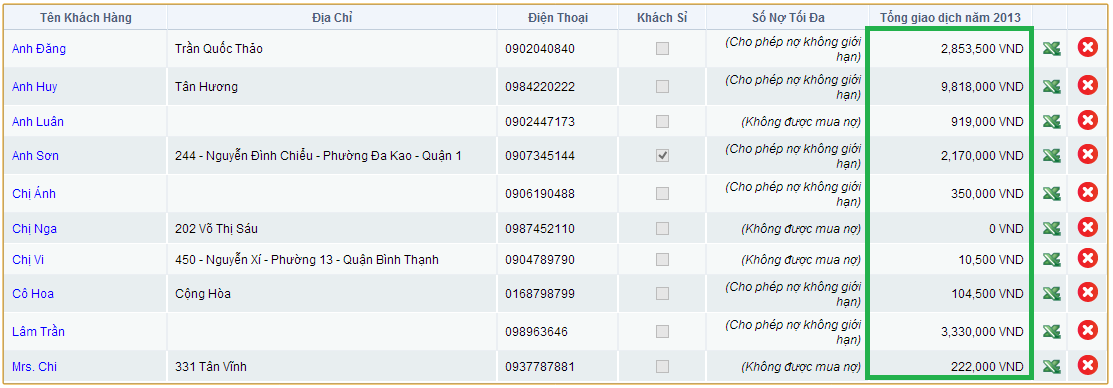Export Anh Đăng's row to Excel
This screenshot has height=388, width=1113.
(x=1051, y=48)
